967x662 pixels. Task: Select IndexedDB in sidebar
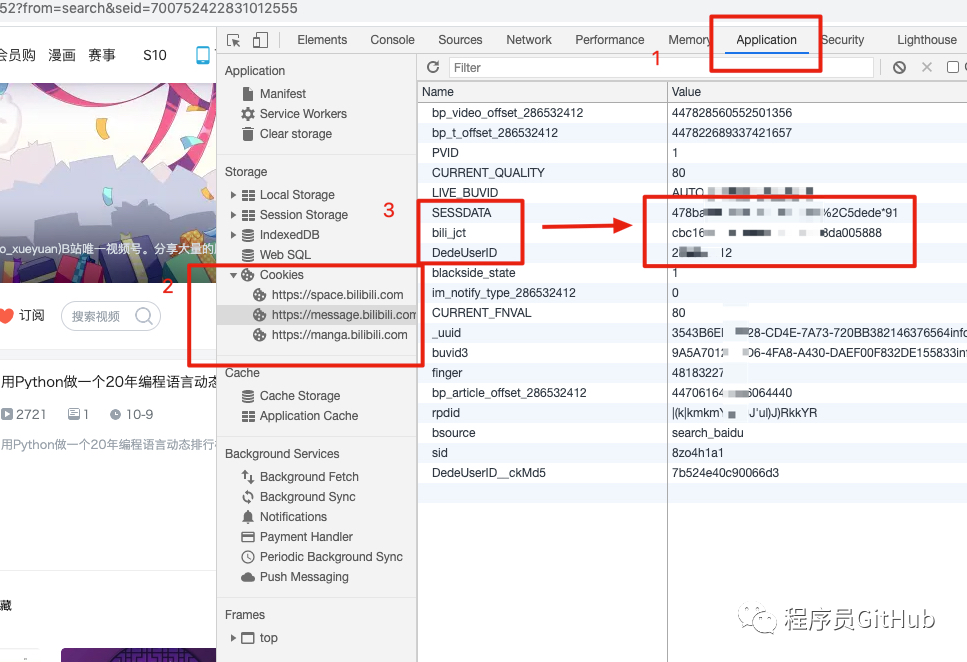pyautogui.click(x=289, y=235)
